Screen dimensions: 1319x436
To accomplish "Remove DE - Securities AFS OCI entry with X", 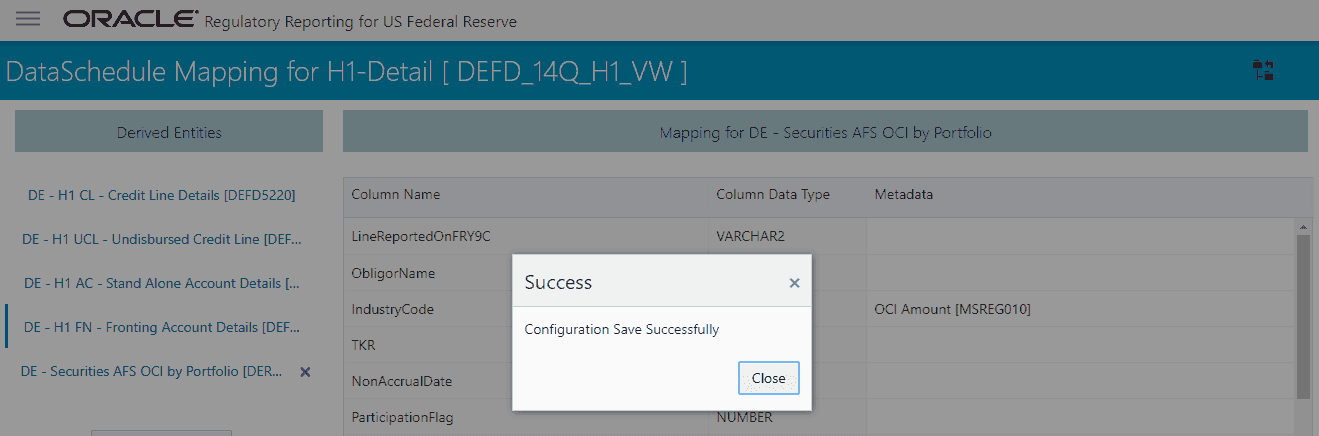I will pos(306,371).
